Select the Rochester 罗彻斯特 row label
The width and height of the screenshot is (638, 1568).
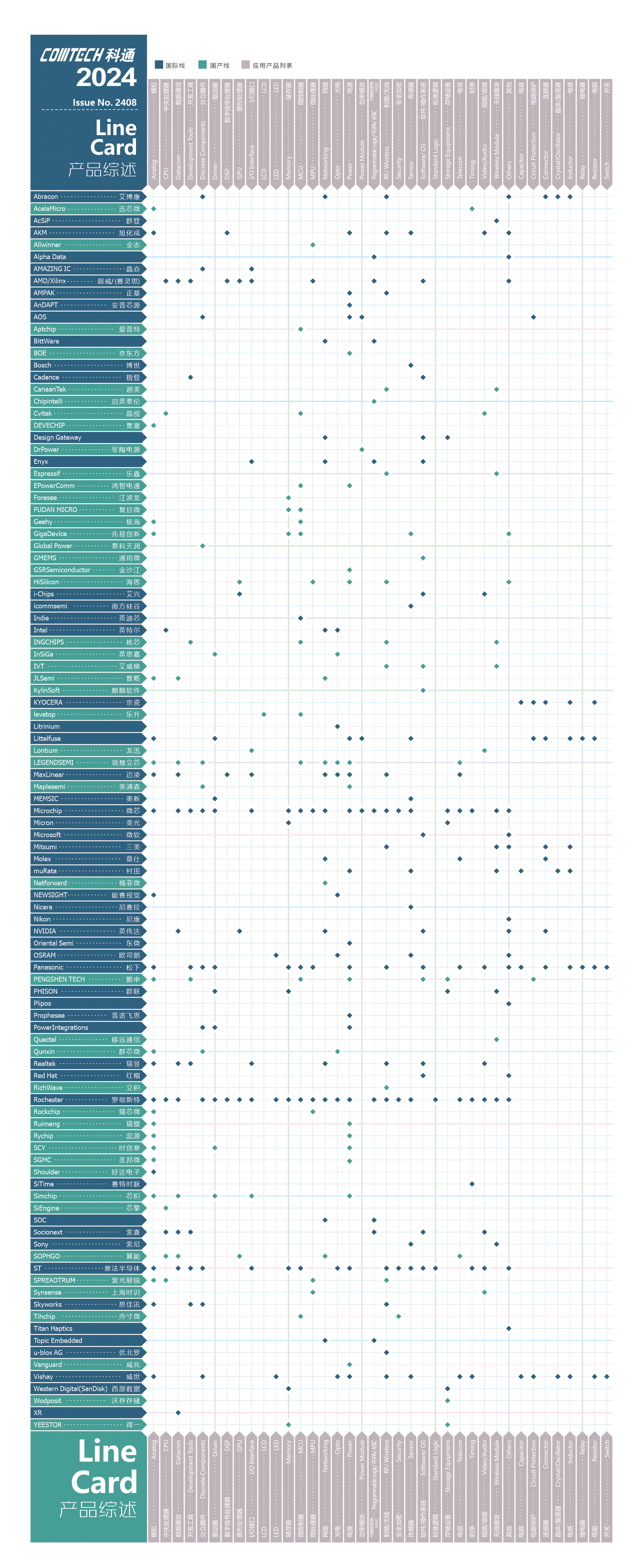pyautogui.click(x=88, y=1100)
